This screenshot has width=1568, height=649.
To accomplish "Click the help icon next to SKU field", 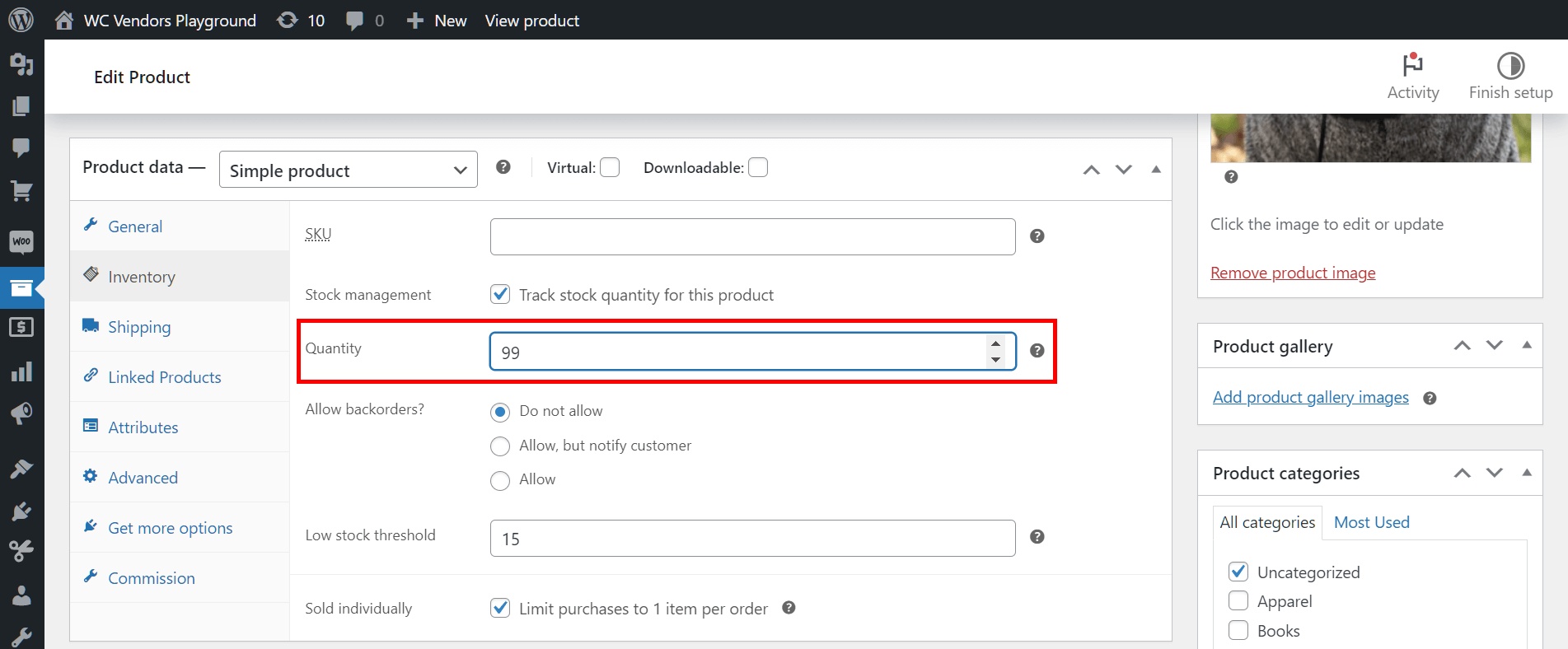I will coord(1037,236).
